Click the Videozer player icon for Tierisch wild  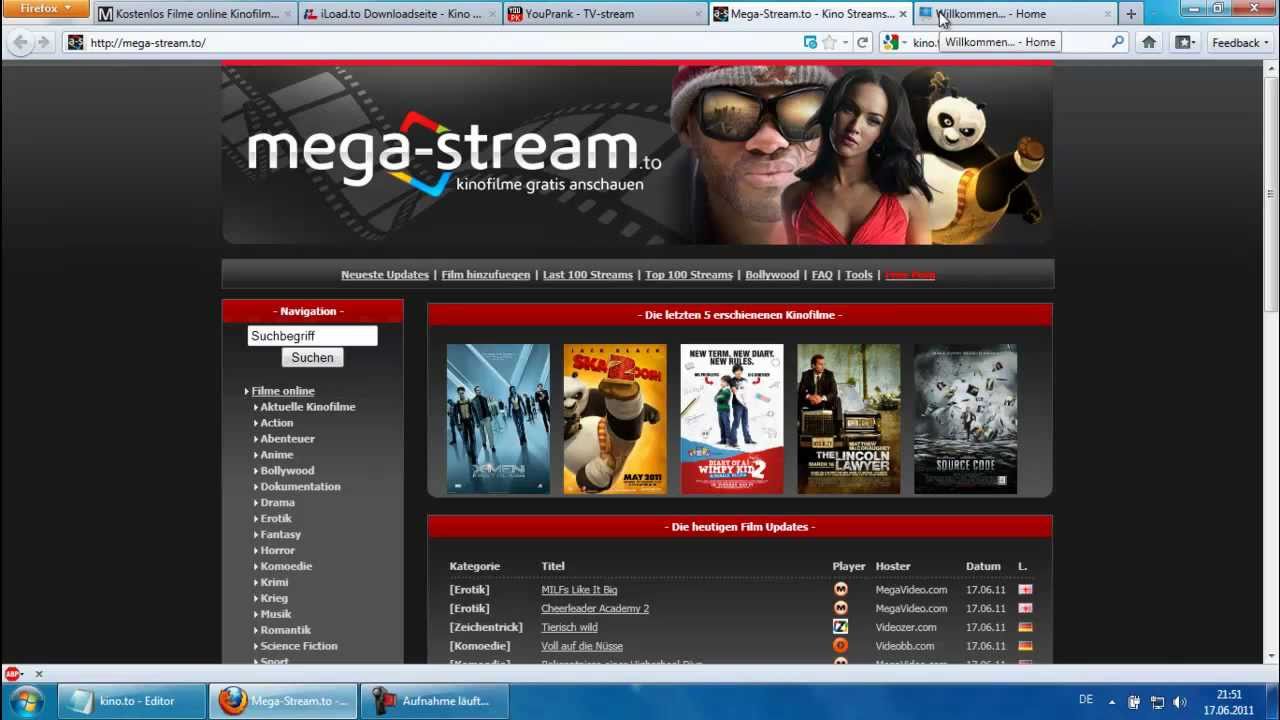point(840,627)
